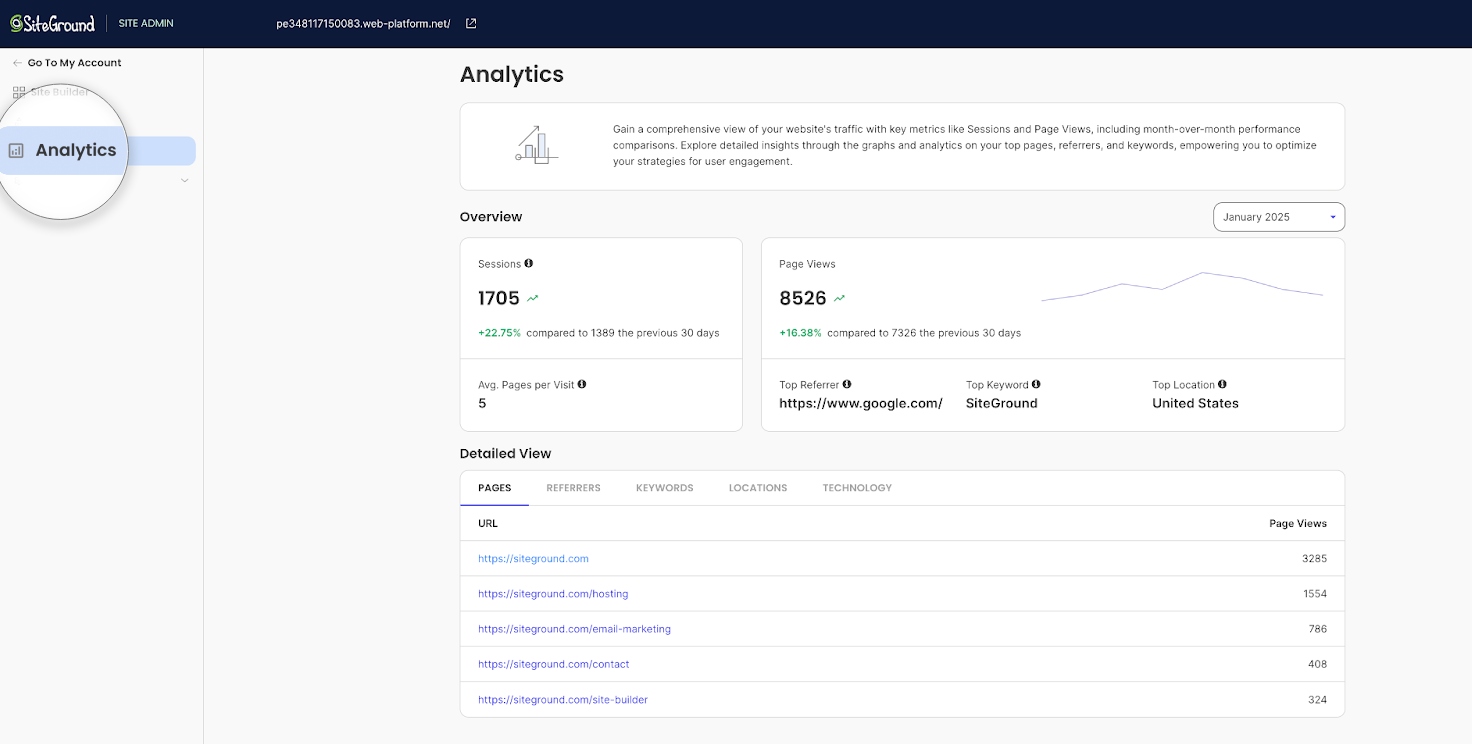The height and width of the screenshot is (744, 1472).
Task: Expand the collapsed sidebar chevron below Analytics
Action: 184,181
